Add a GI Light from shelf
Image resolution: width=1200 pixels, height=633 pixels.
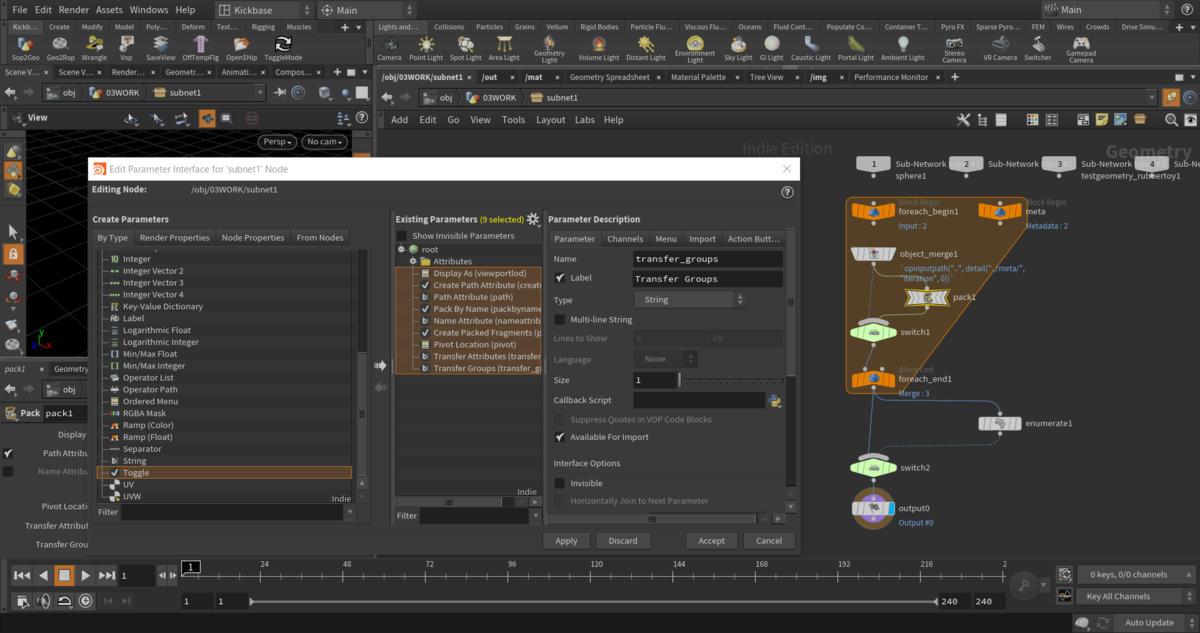(x=773, y=47)
